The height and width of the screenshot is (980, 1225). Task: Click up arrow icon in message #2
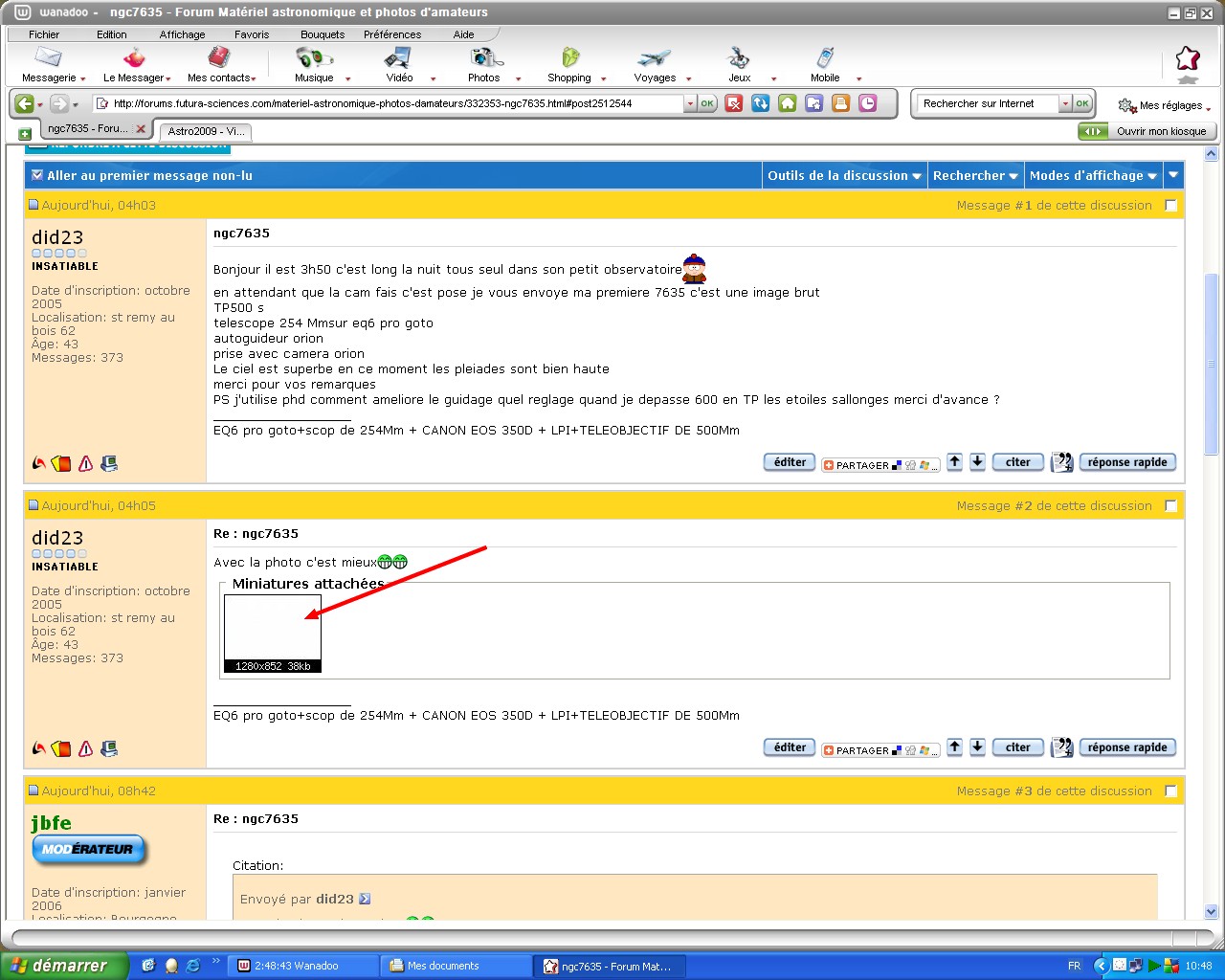[x=954, y=747]
